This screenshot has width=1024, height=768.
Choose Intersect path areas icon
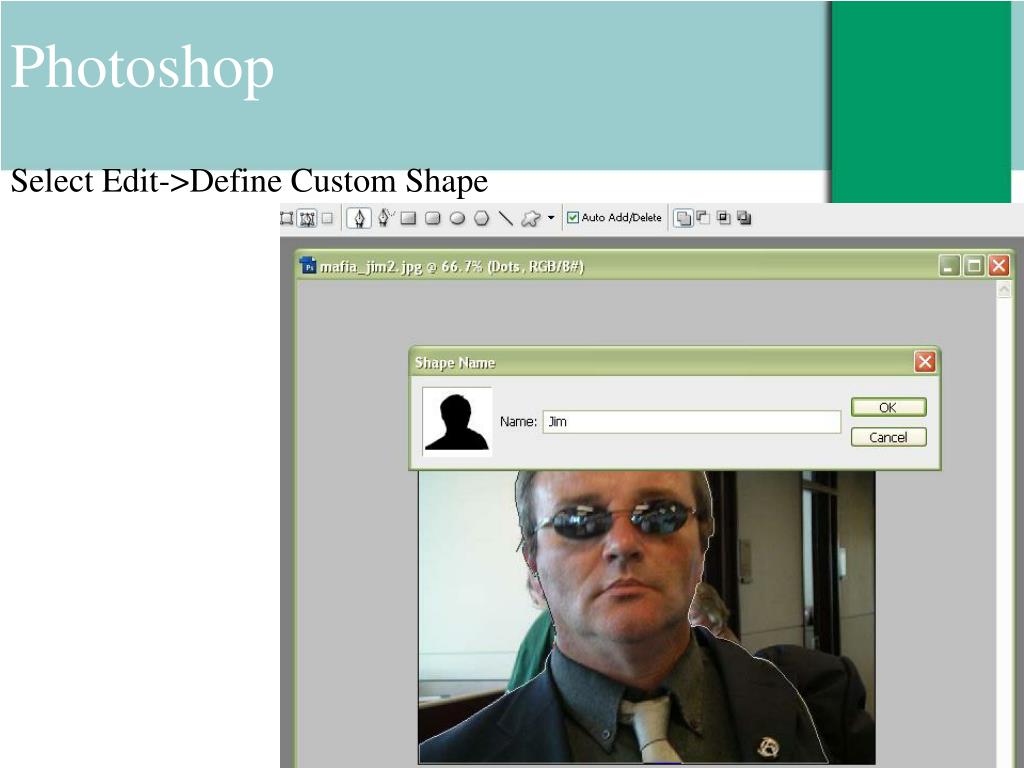click(724, 217)
